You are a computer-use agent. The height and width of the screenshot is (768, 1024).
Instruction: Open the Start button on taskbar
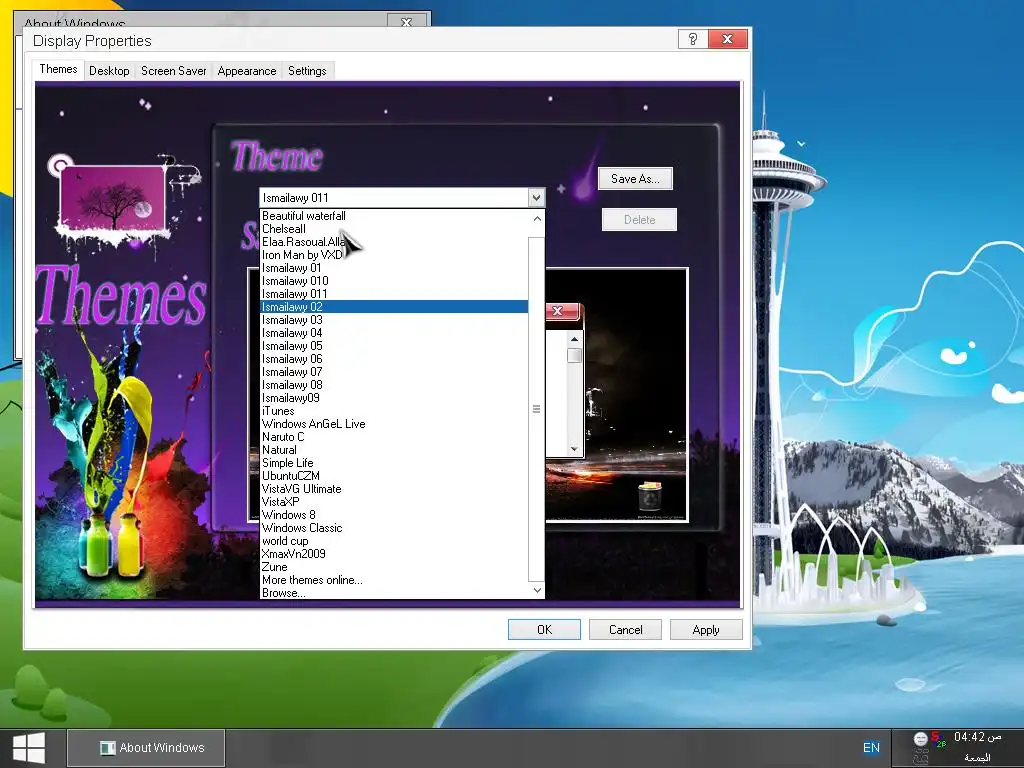click(29, 748)
